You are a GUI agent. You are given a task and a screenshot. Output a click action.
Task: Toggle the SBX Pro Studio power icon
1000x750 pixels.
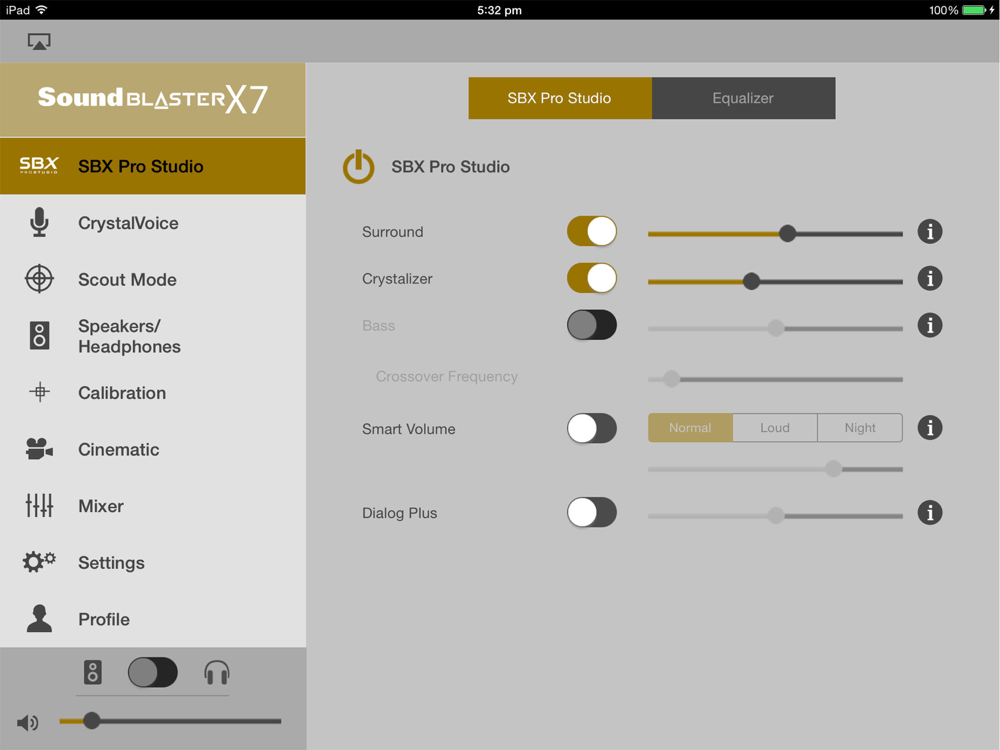click(358, 167)
